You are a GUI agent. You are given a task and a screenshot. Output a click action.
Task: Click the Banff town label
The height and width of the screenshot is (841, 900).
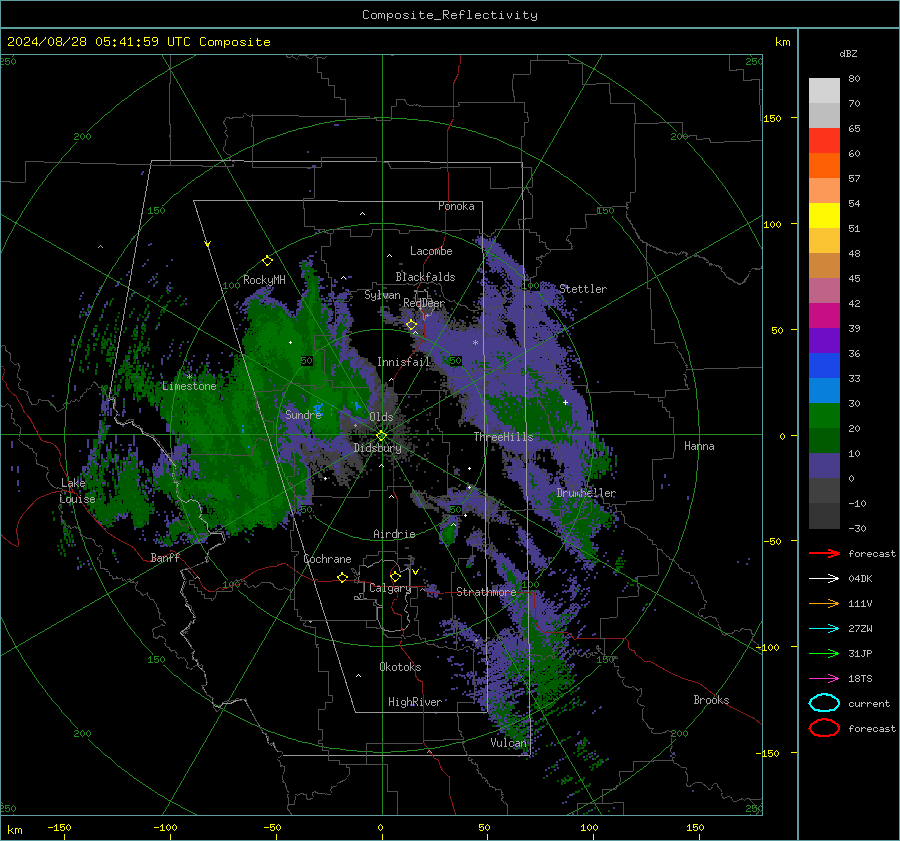click(x=165, y=557)
